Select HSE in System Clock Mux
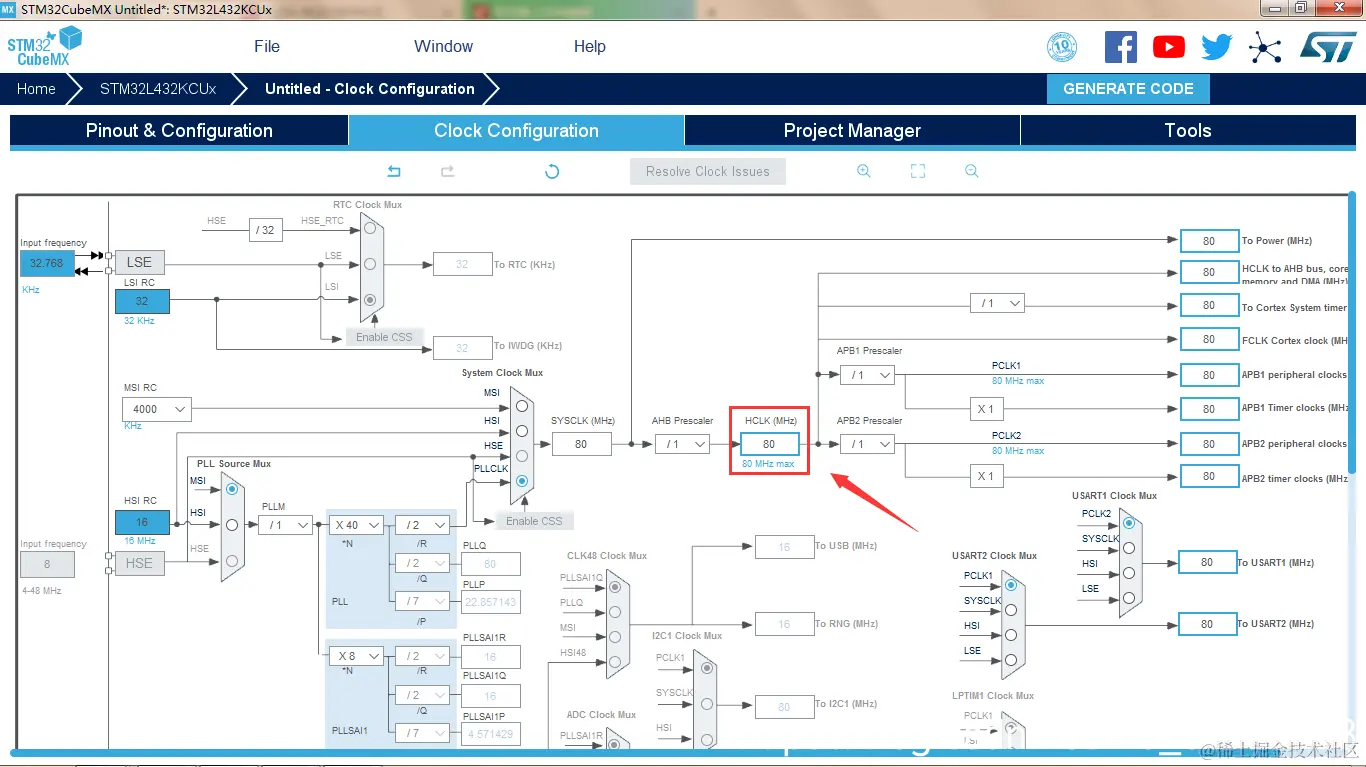This screenshot has height=767, width=1366. tap(522, 456)
